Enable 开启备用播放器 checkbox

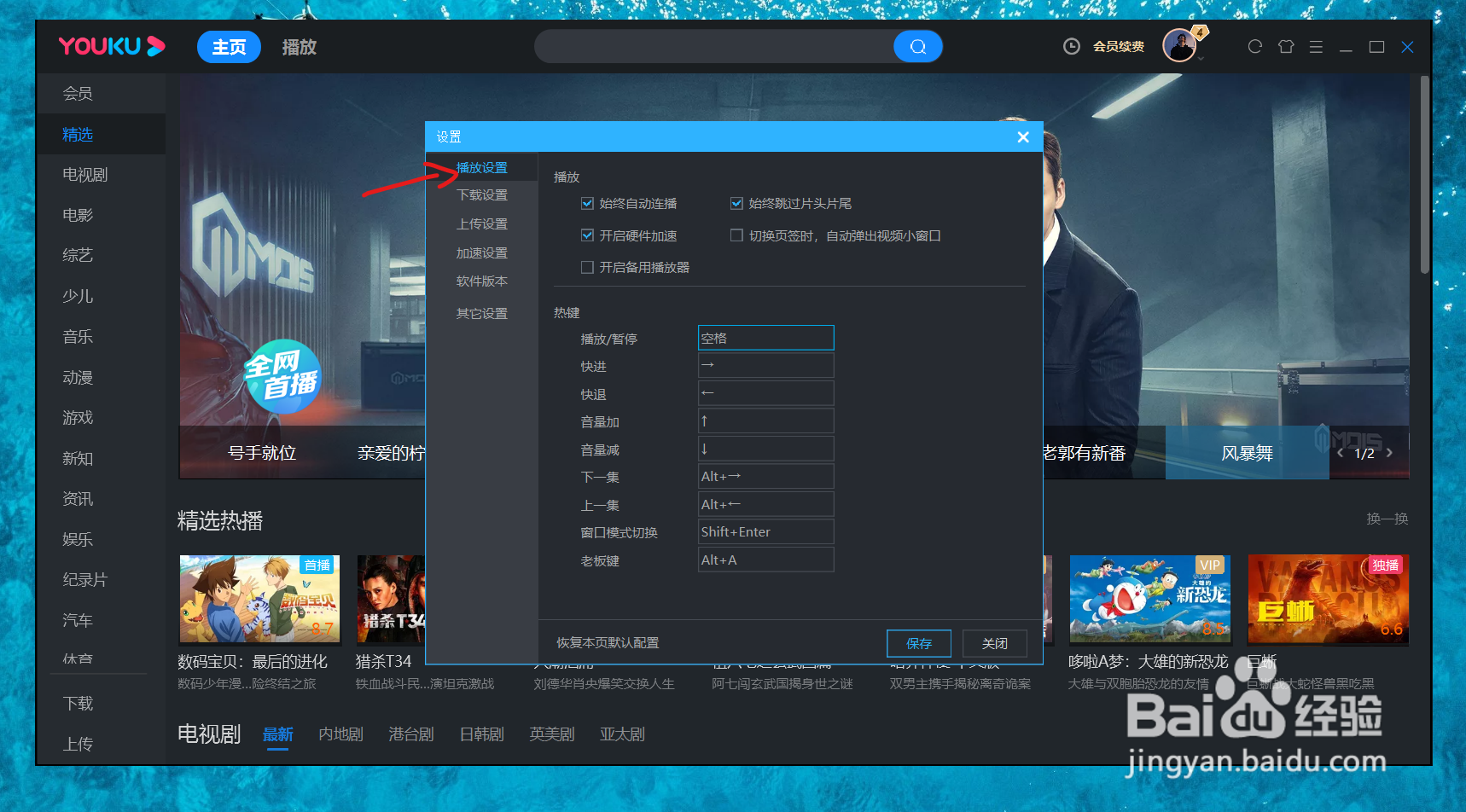click(587, 267)
